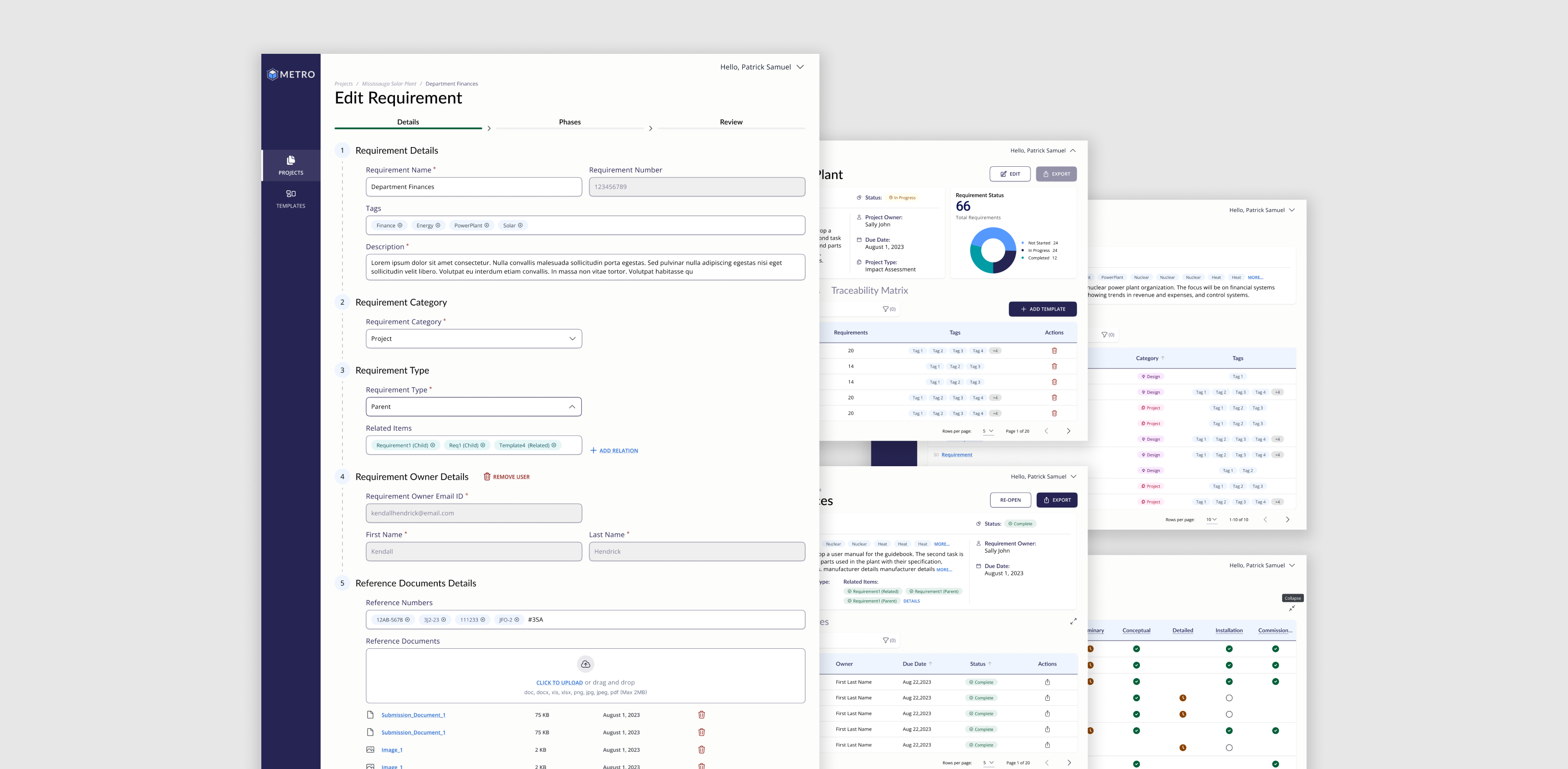This screenshot has width=1568, height=769.
Task: Click the Edit button in project window
Action: tap(1010, 174)
